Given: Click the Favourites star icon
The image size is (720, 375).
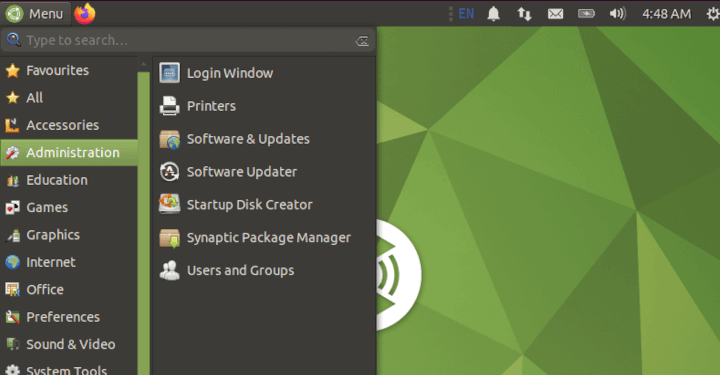Looking at the screenshot, I should [12, 70].
